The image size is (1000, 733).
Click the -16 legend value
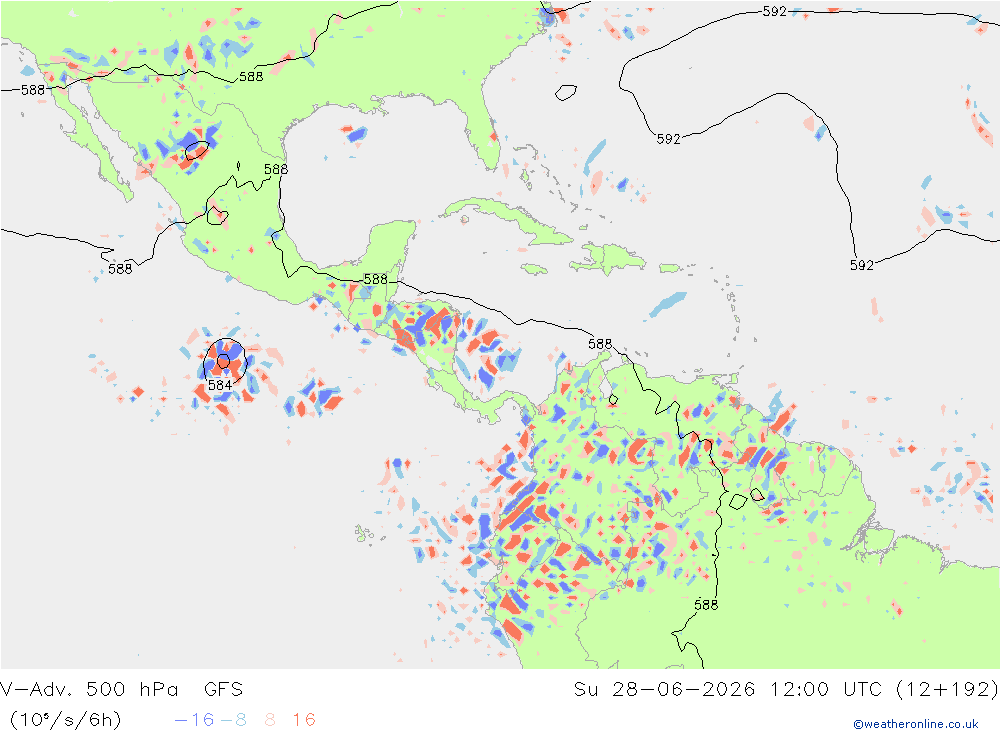coord(195,720)
